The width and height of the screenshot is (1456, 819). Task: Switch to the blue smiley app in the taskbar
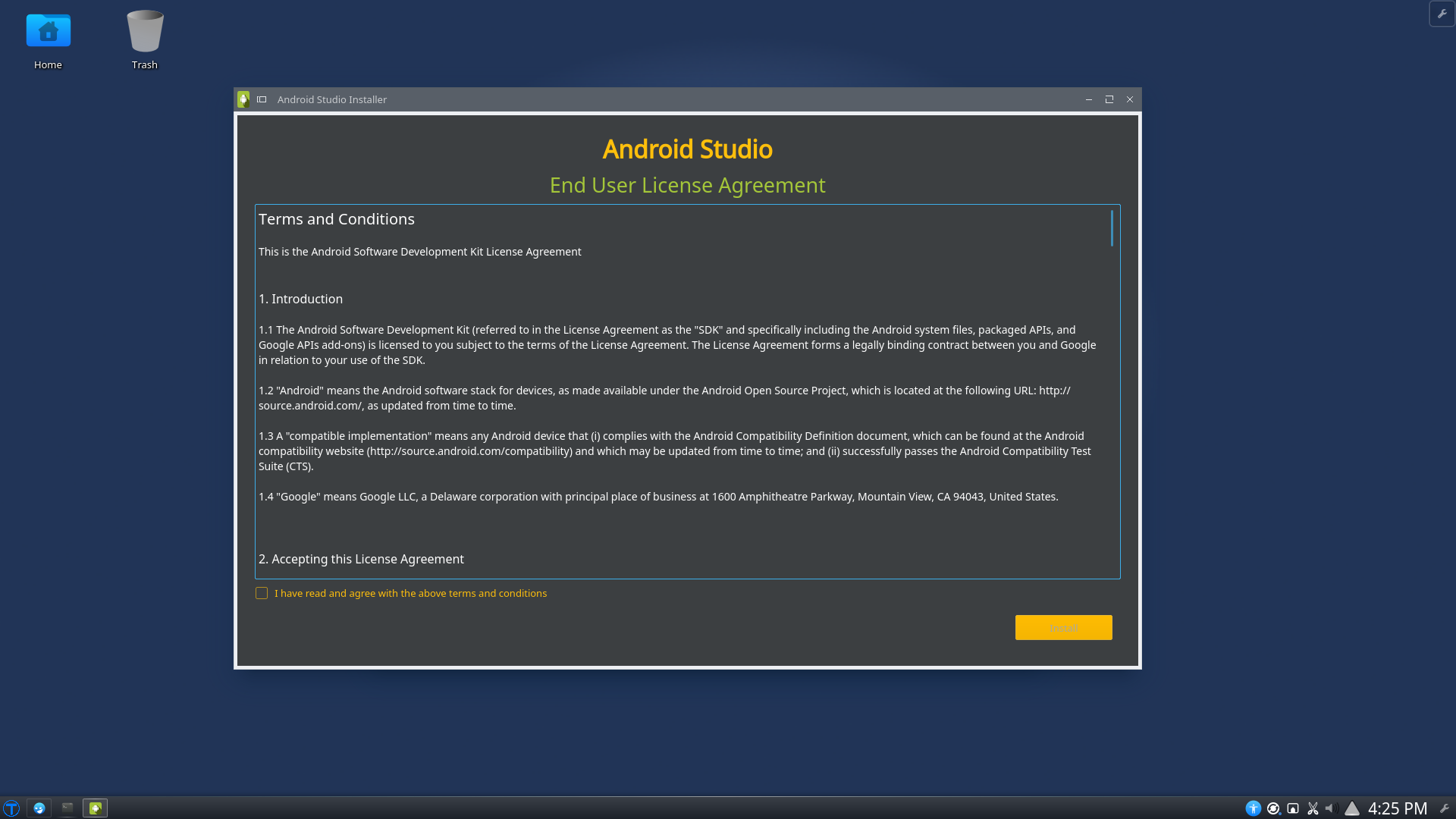click(39, 808)
